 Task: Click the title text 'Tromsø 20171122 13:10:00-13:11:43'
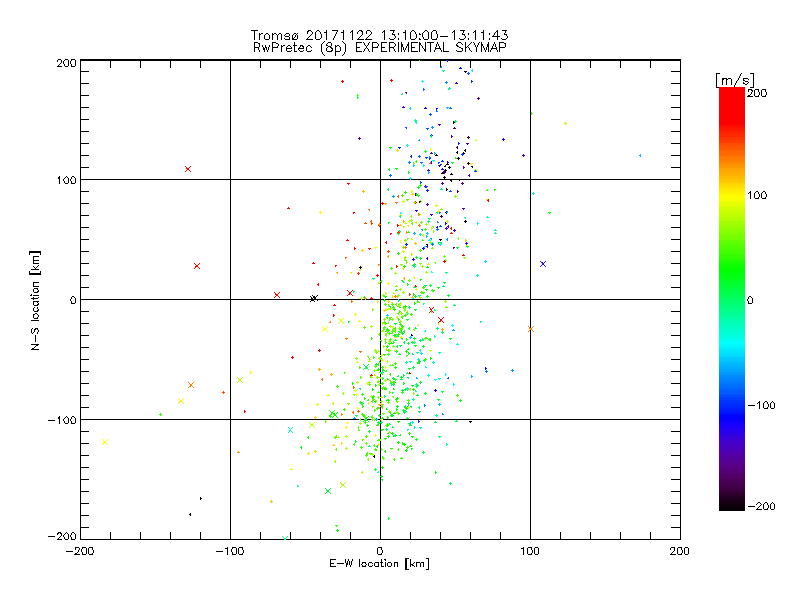[x=379, y=35]
